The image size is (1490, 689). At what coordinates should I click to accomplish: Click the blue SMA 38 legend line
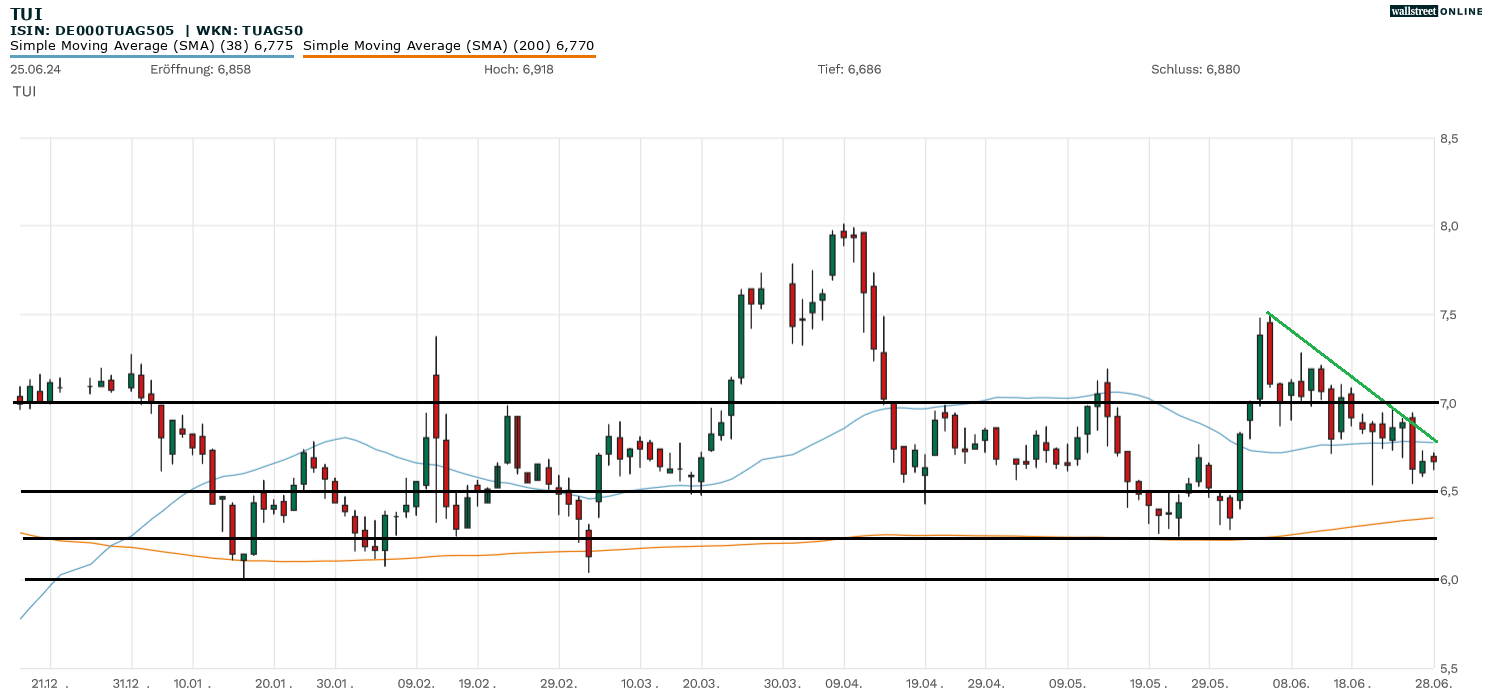tap(151, 57)
